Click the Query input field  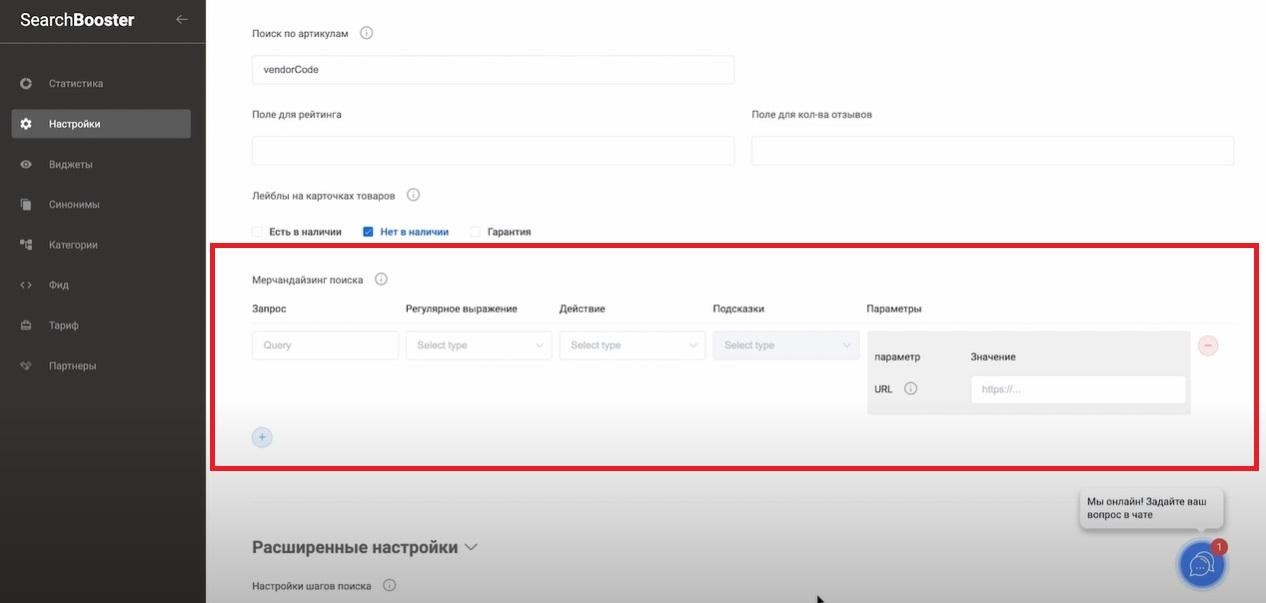tap(325, 345)
